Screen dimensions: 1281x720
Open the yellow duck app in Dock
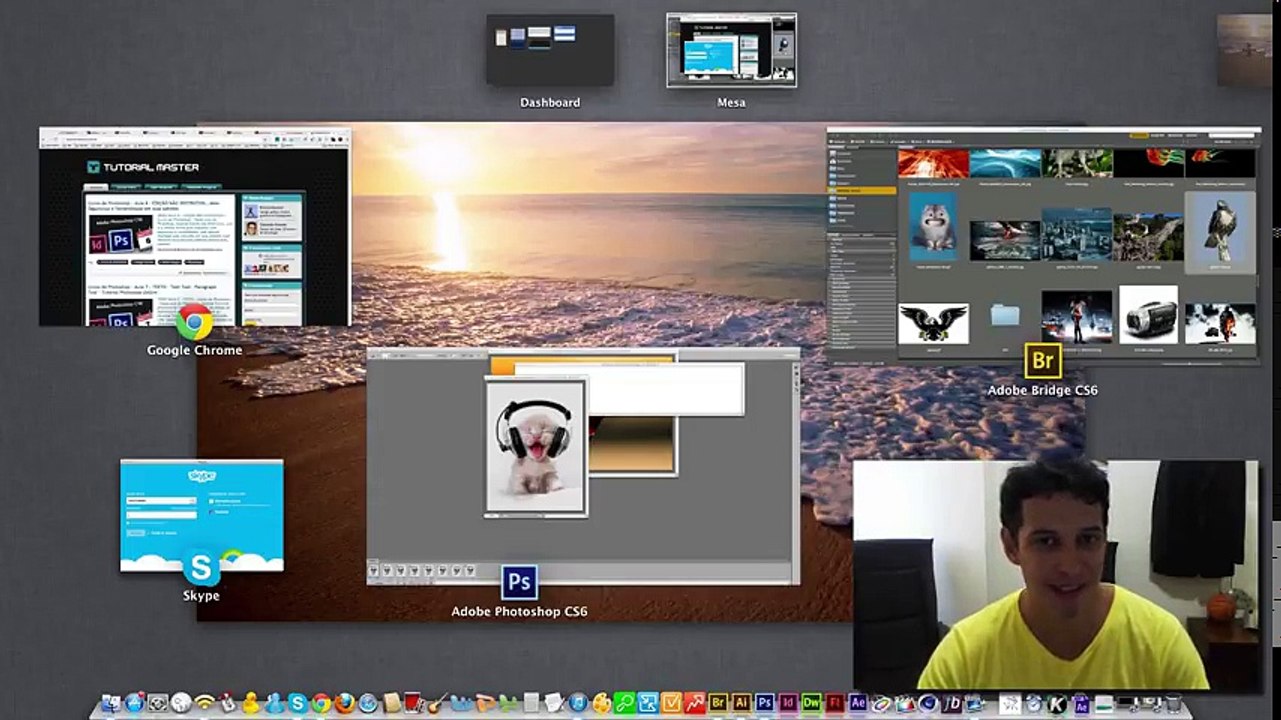tap(251, 703)
